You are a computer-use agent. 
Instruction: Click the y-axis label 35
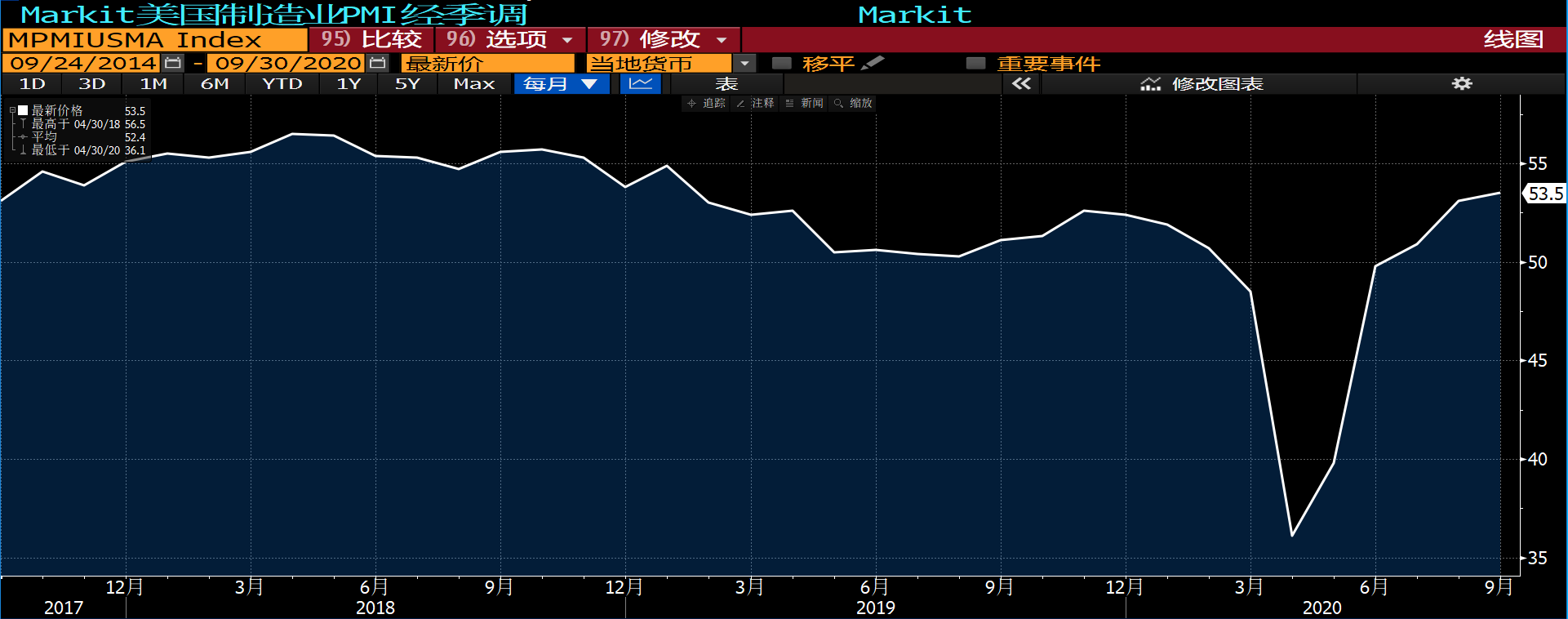point(1538,558)
